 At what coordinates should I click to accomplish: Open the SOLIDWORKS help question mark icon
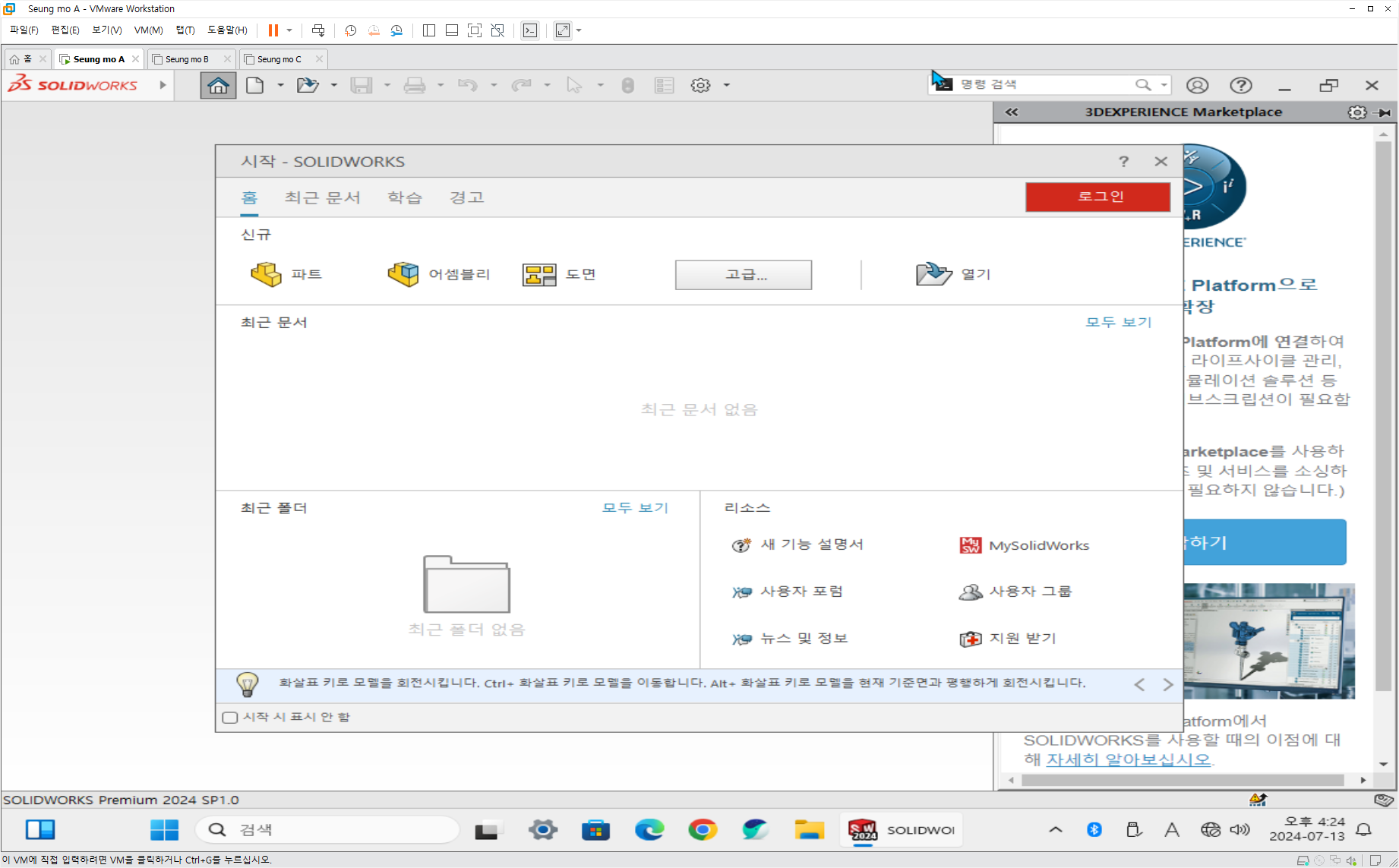point(1241,85)
